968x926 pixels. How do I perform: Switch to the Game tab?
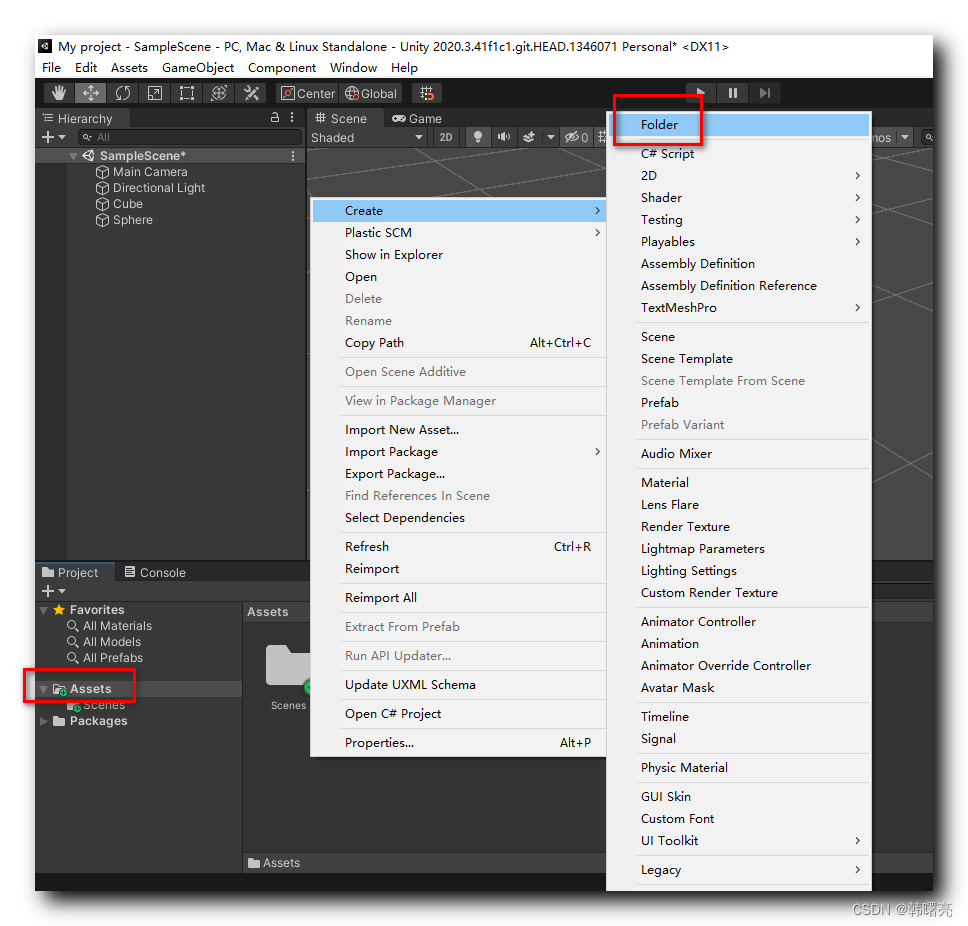click(417, 119)
